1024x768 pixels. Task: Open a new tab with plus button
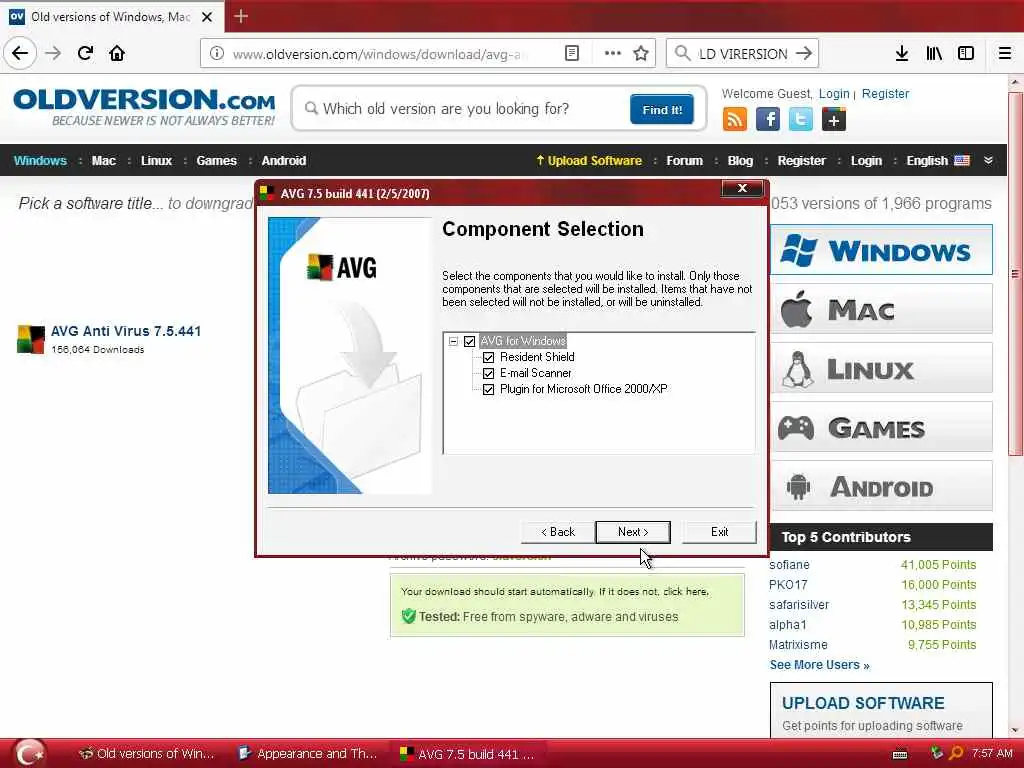click(x=240, y=16)
